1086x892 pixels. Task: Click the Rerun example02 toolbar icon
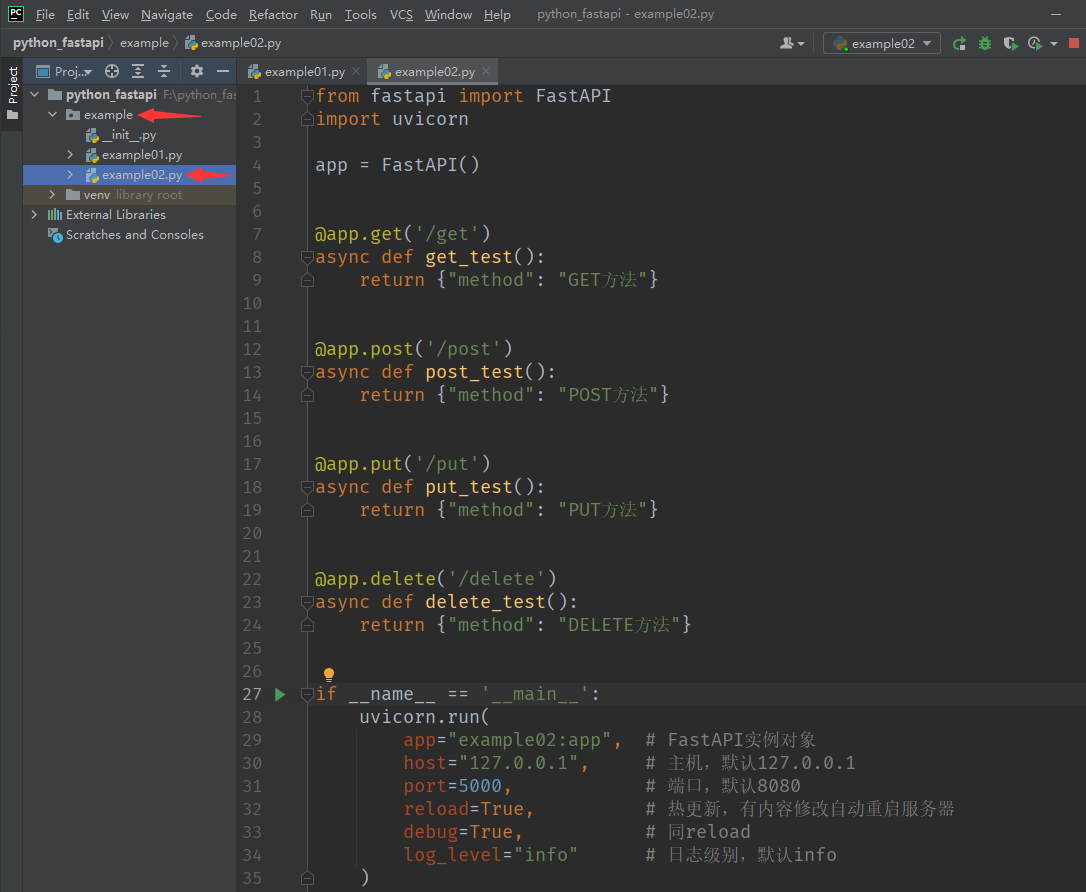coord(960,44)
